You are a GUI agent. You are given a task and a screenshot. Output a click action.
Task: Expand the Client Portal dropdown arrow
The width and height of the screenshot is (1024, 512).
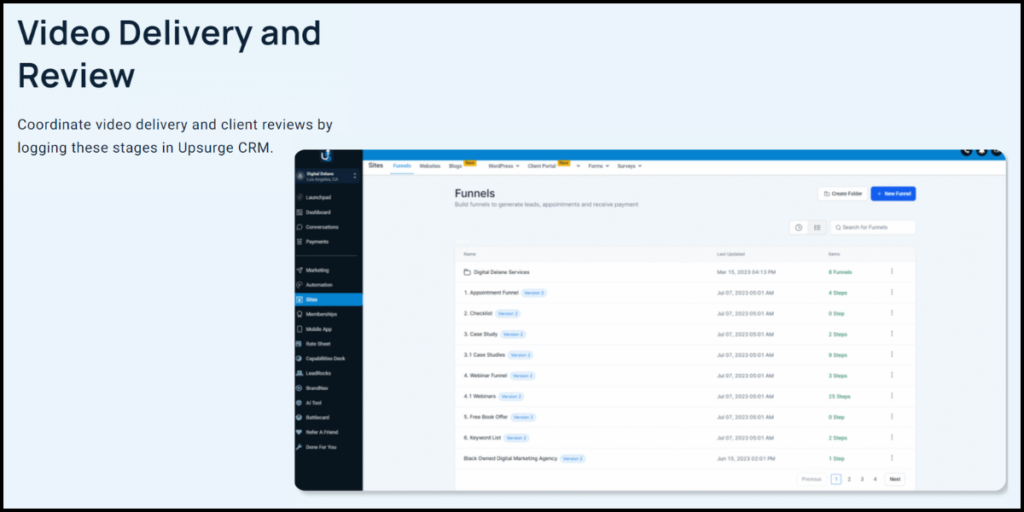pos(578,166)
